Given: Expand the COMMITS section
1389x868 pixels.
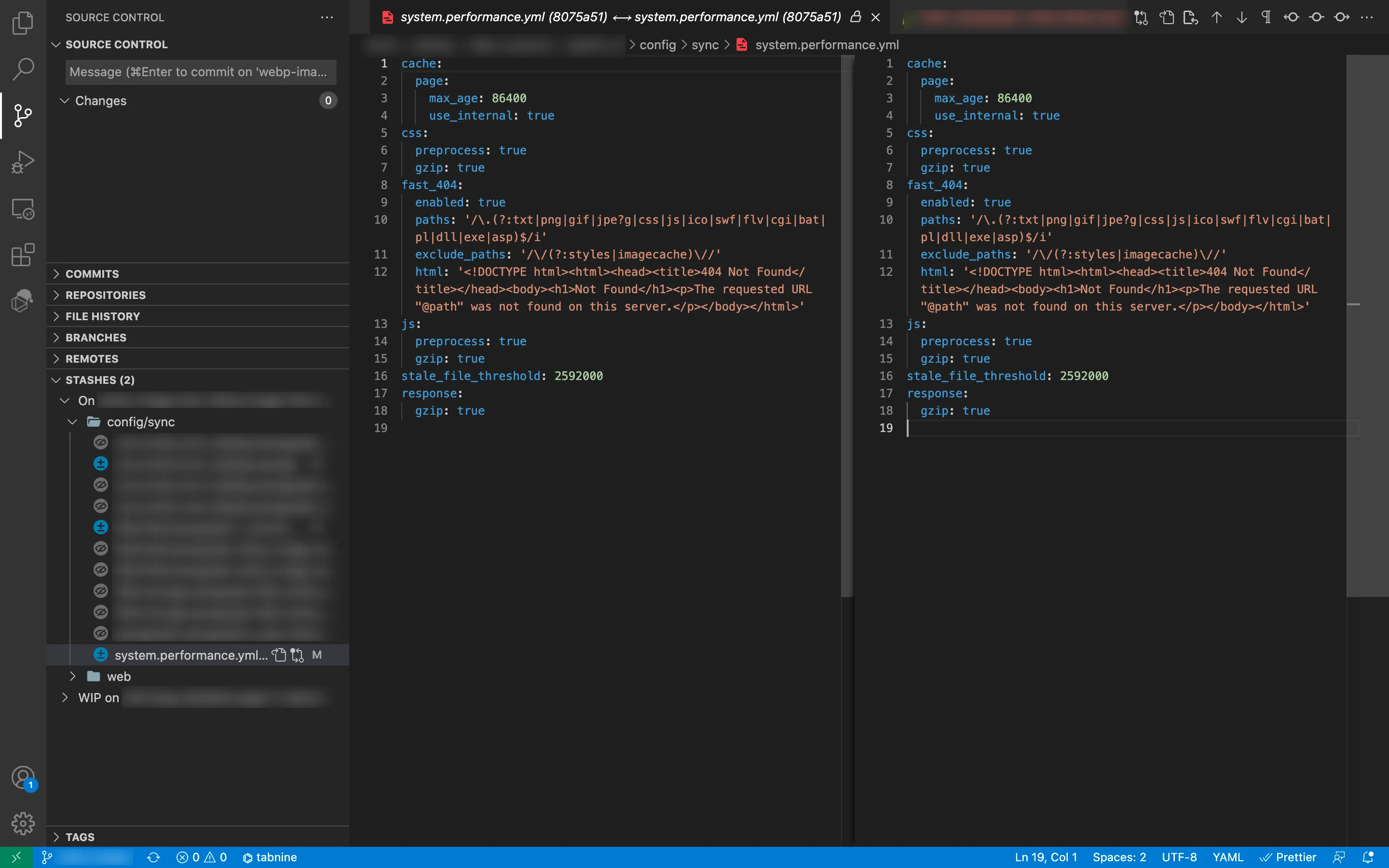Looking at the screenshot, I should pyautogui.click(x=92, y=274).
